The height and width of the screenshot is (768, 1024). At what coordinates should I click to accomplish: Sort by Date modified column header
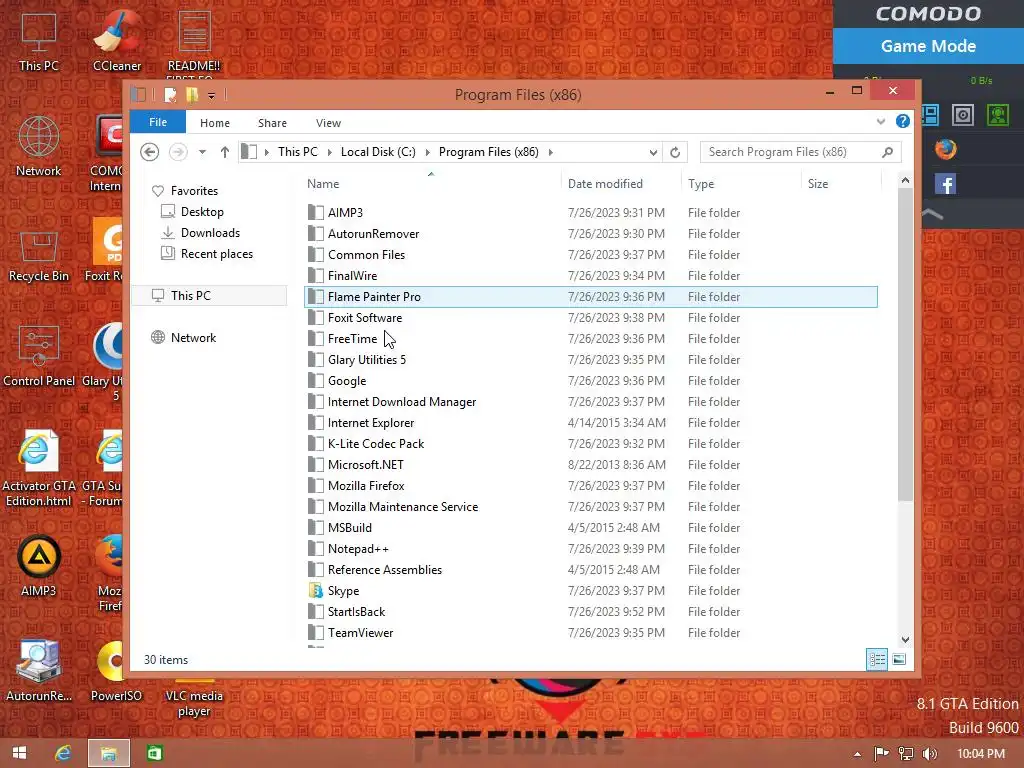coord(620,184)
